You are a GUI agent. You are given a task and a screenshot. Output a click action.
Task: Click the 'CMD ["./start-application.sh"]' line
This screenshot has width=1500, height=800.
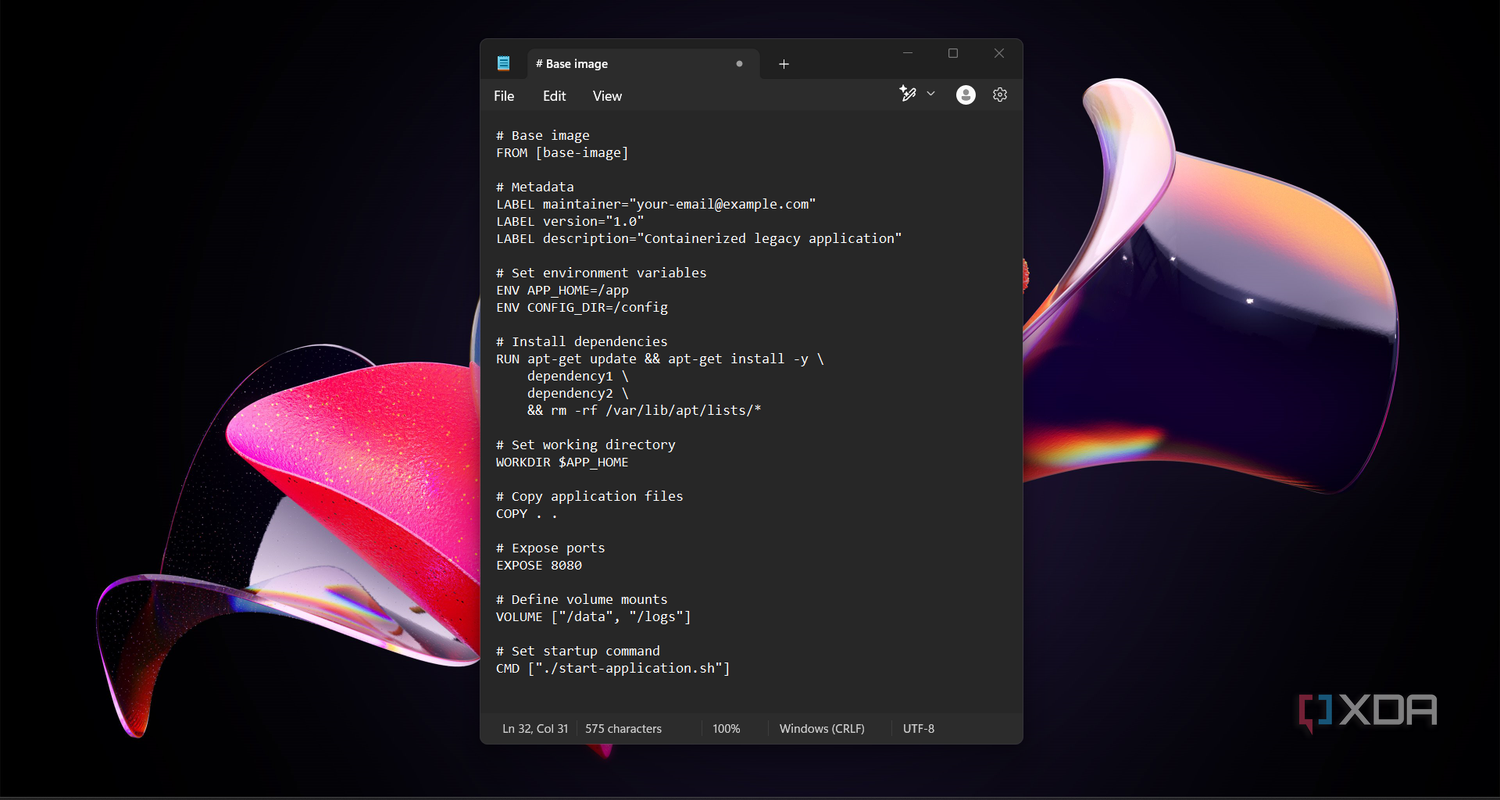point(613,668)
